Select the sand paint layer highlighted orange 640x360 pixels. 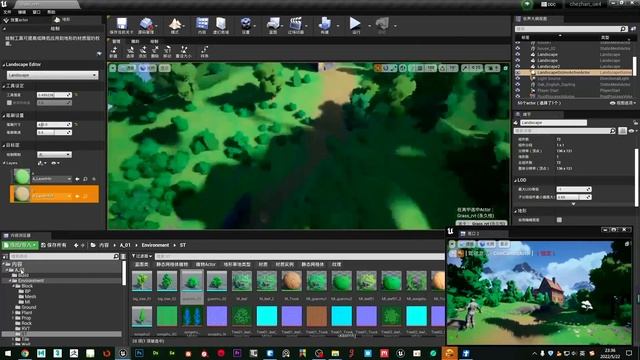pos(54,194)
